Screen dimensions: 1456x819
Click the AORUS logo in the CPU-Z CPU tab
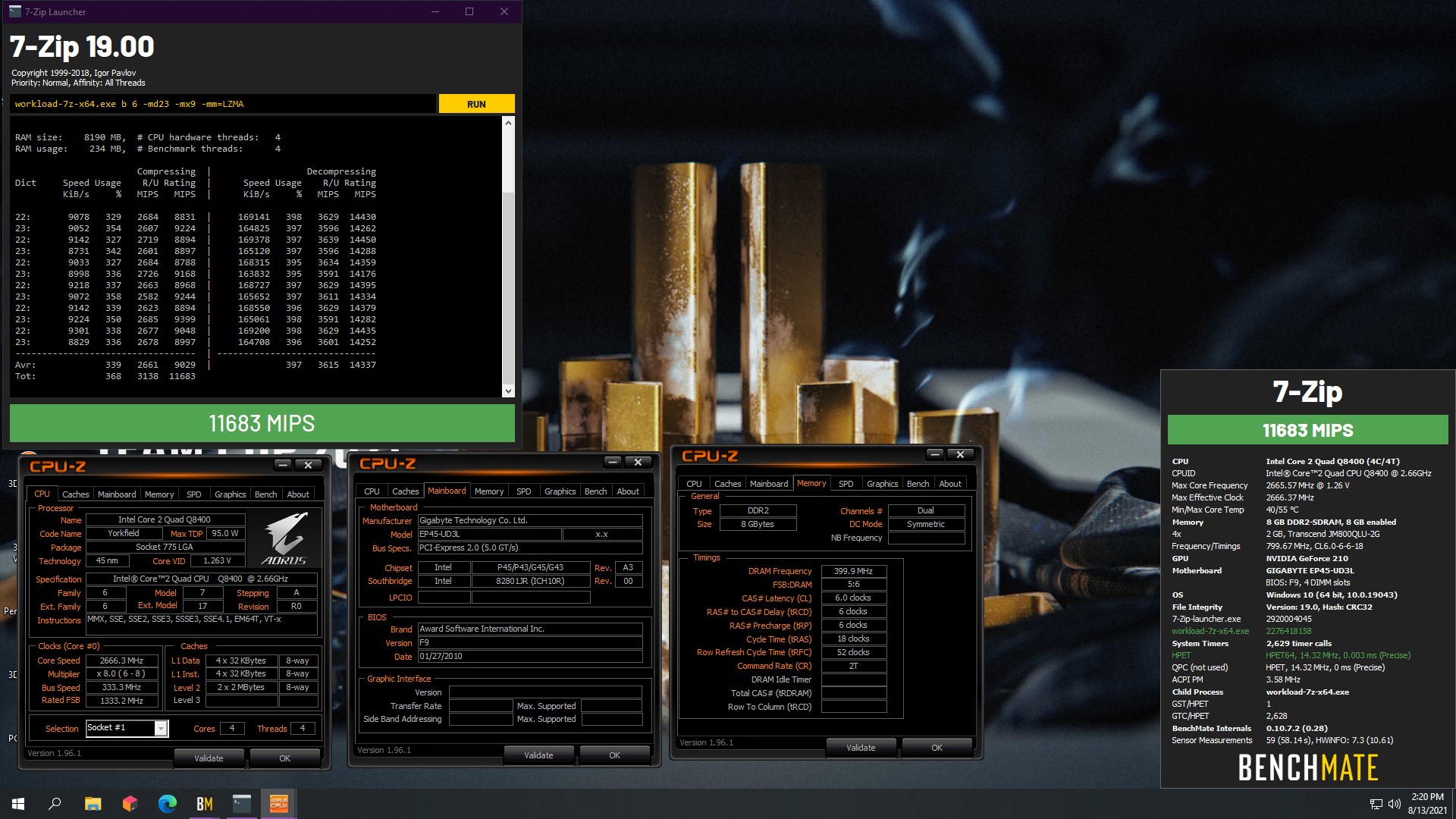[x=284, y=538]
